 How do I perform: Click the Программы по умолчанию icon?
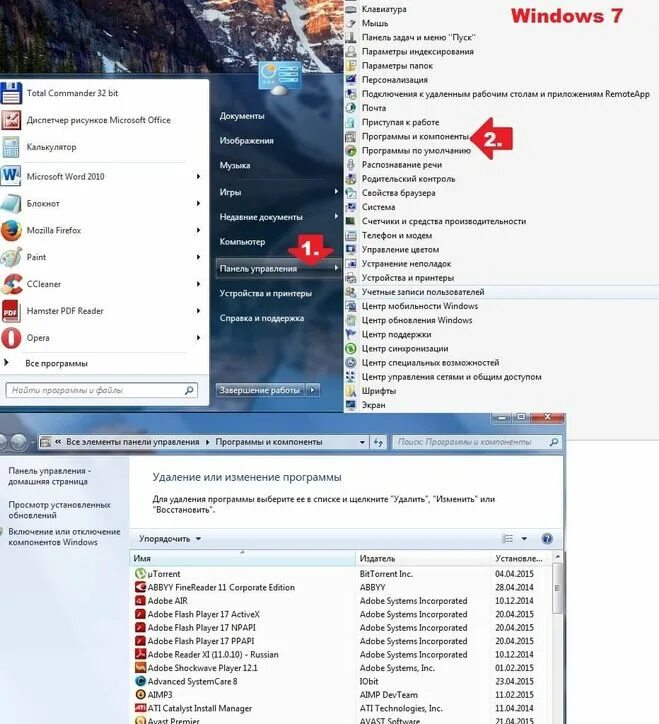(x=351, y=151)
